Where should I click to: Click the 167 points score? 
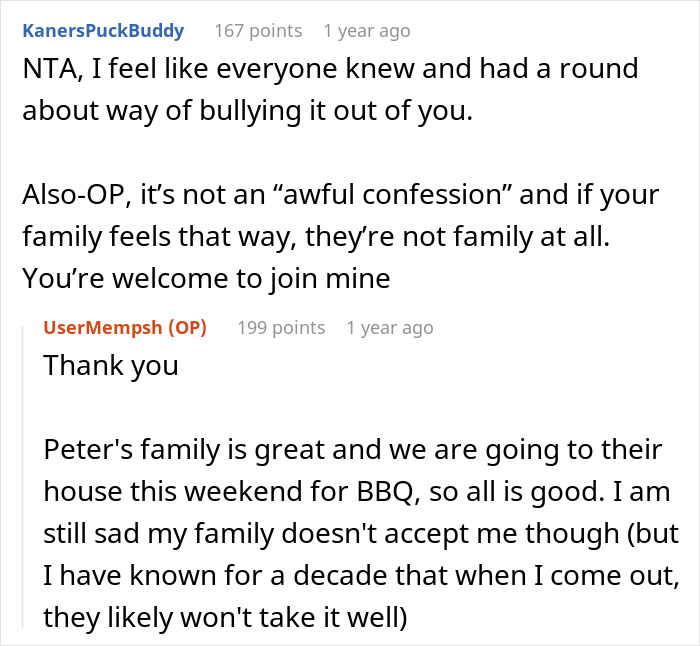(x=258, y=31)
